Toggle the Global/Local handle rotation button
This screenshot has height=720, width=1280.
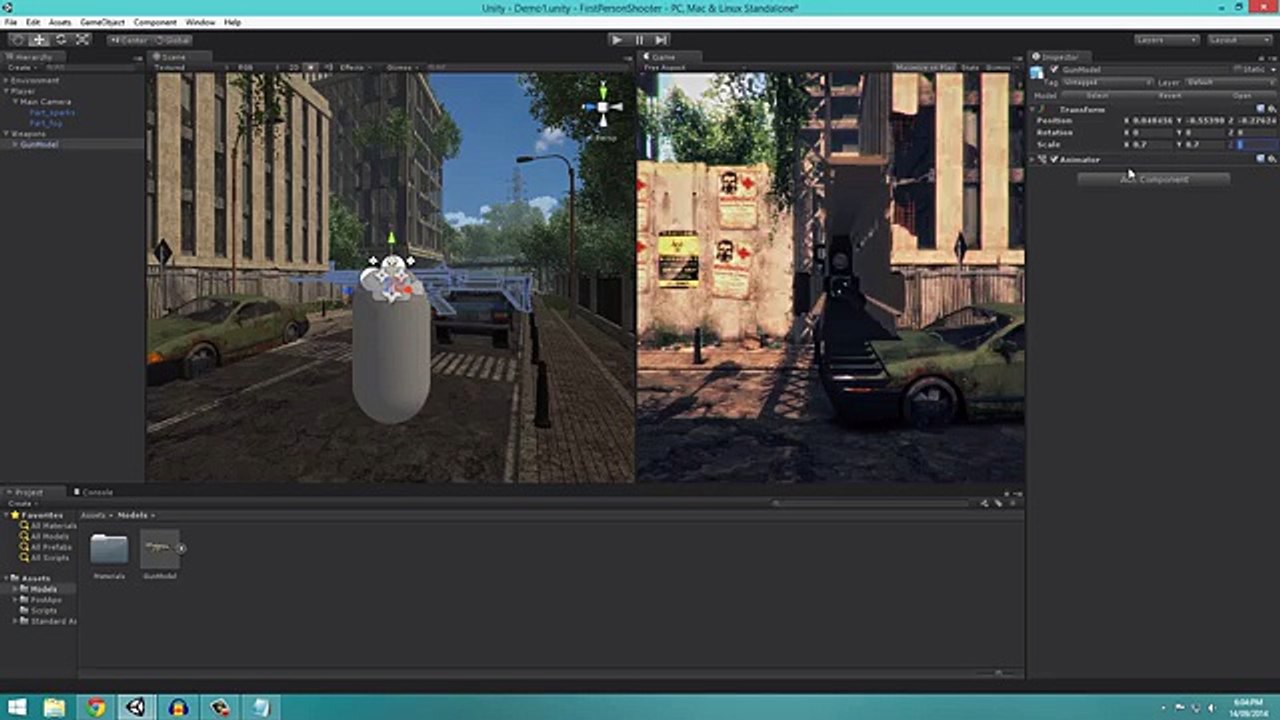[x=171, y=40]
